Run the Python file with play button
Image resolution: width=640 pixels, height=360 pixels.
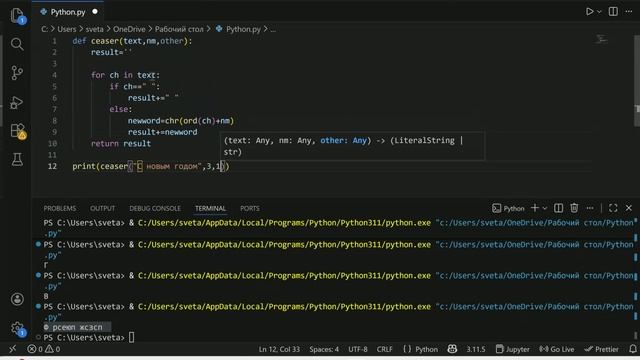pyautogui.click(x=589, y=11)
